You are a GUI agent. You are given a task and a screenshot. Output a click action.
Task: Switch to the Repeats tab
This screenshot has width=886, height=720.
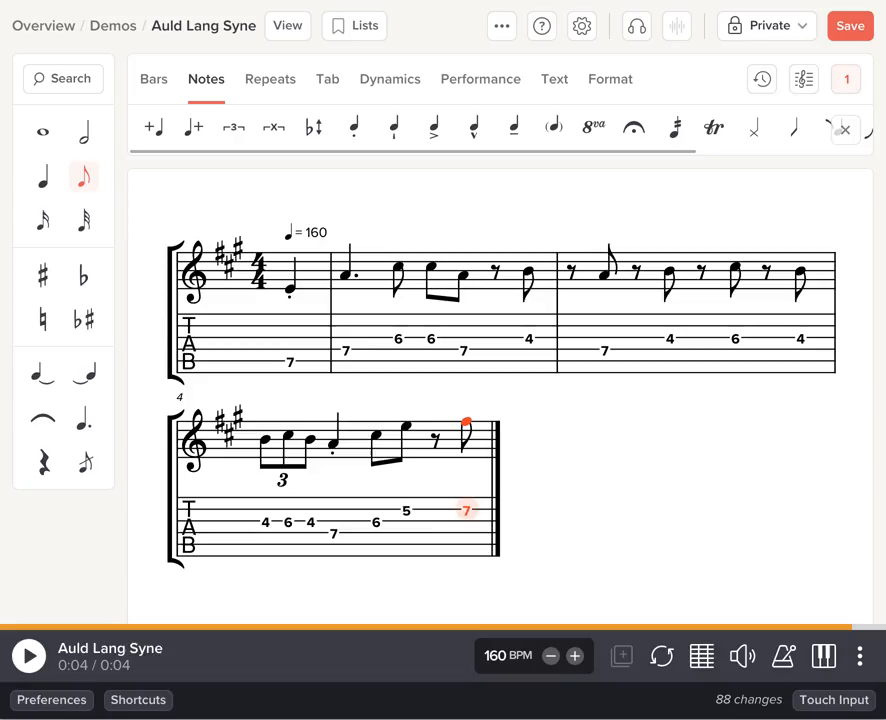270,79
